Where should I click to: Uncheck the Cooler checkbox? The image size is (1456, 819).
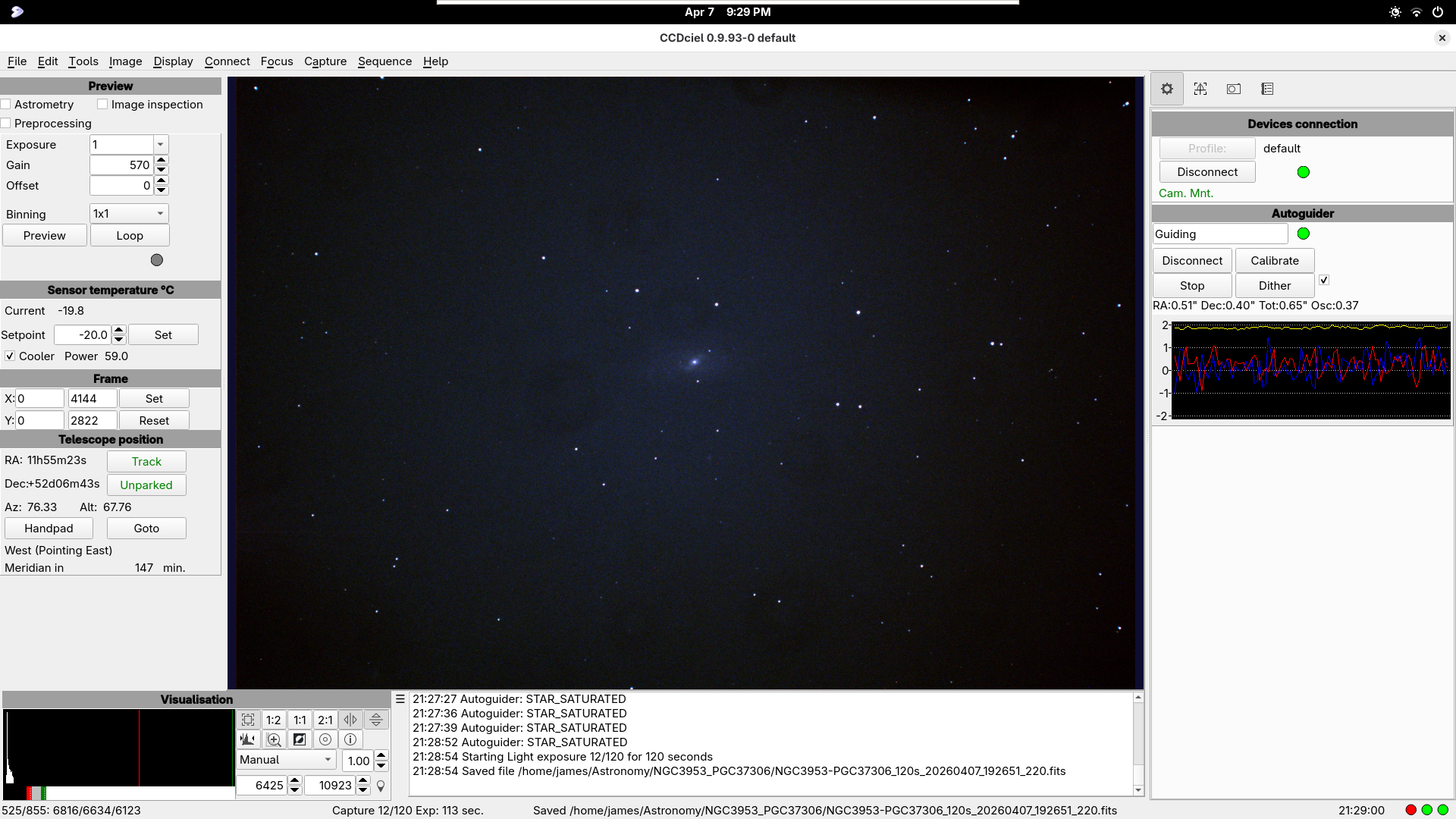(10, 356)
